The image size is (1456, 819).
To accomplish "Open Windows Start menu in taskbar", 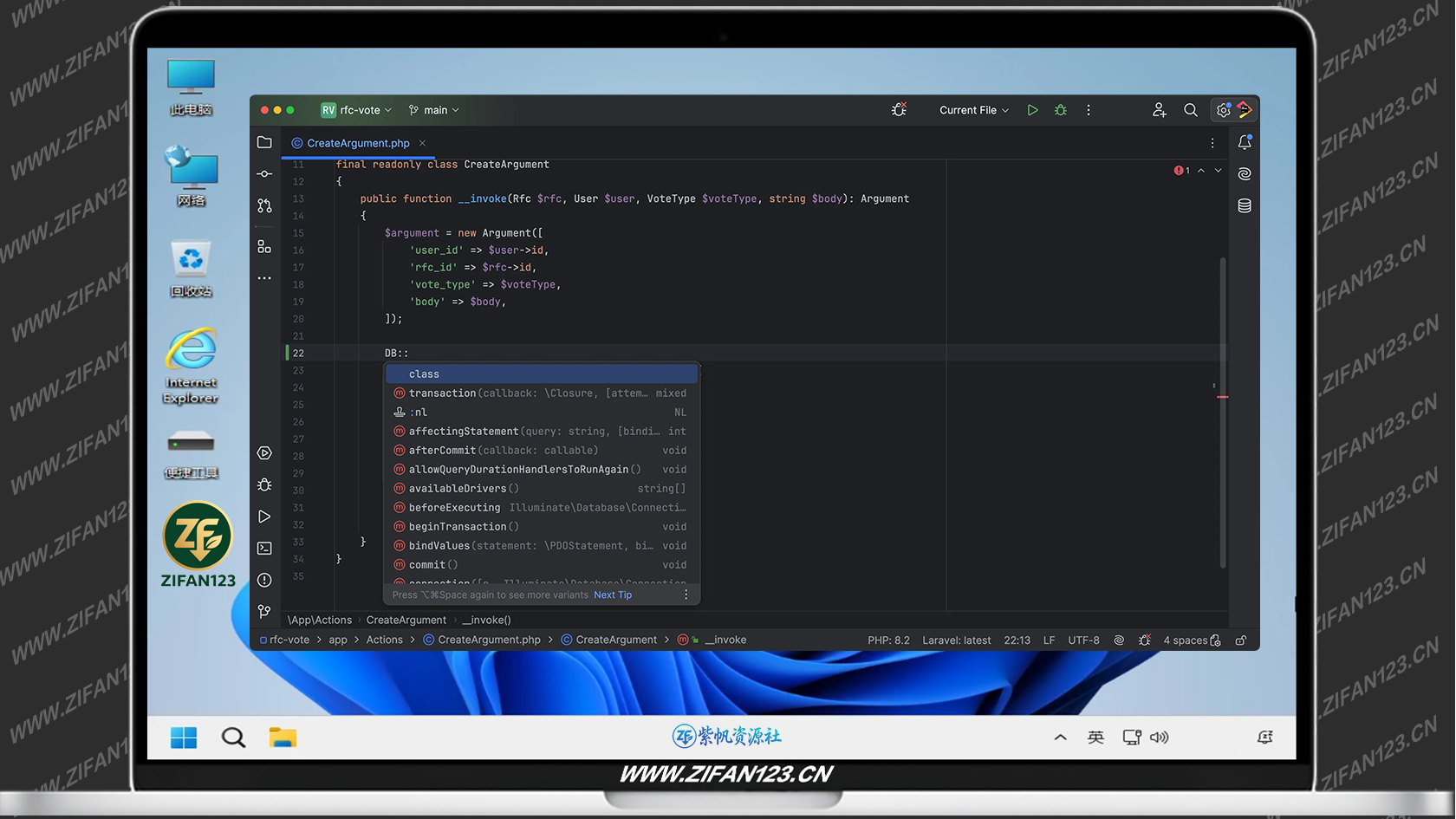I will tap(184, 738).
